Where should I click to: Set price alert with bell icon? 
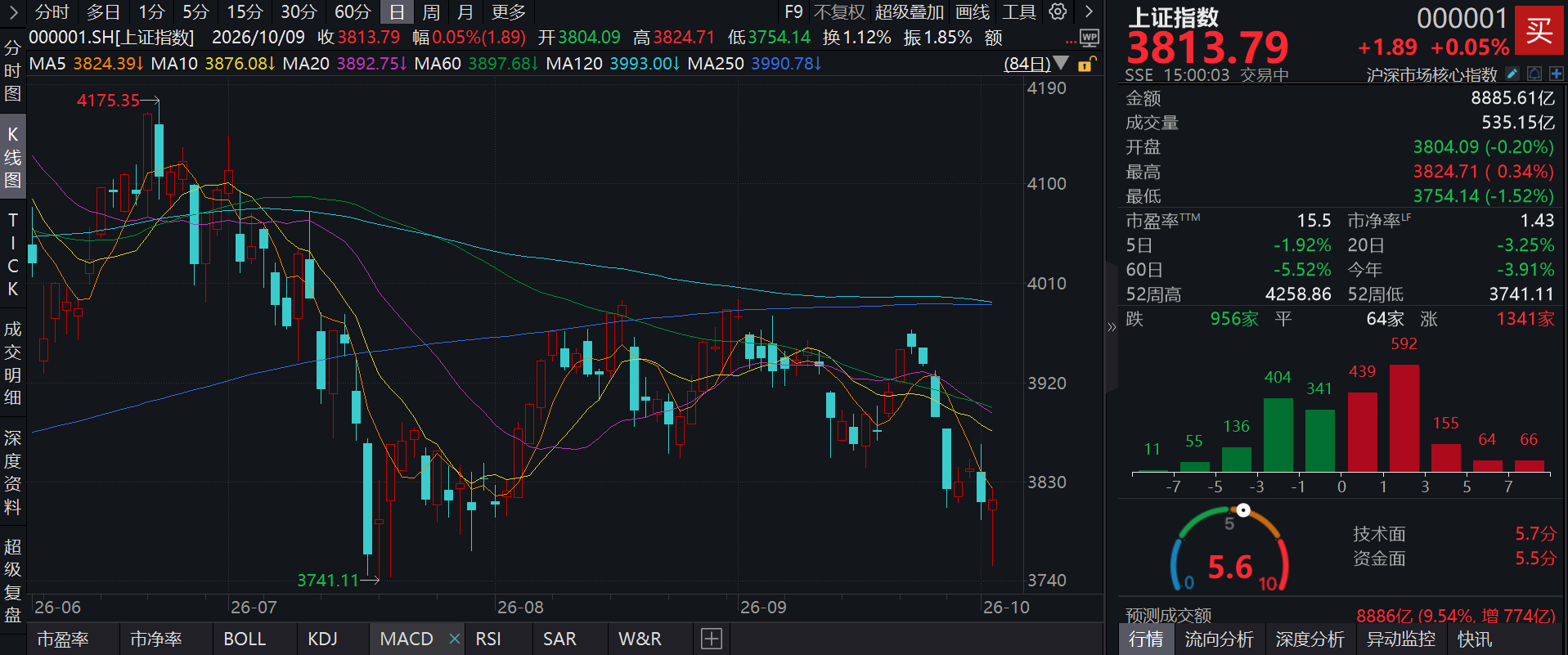(1534, 74)
